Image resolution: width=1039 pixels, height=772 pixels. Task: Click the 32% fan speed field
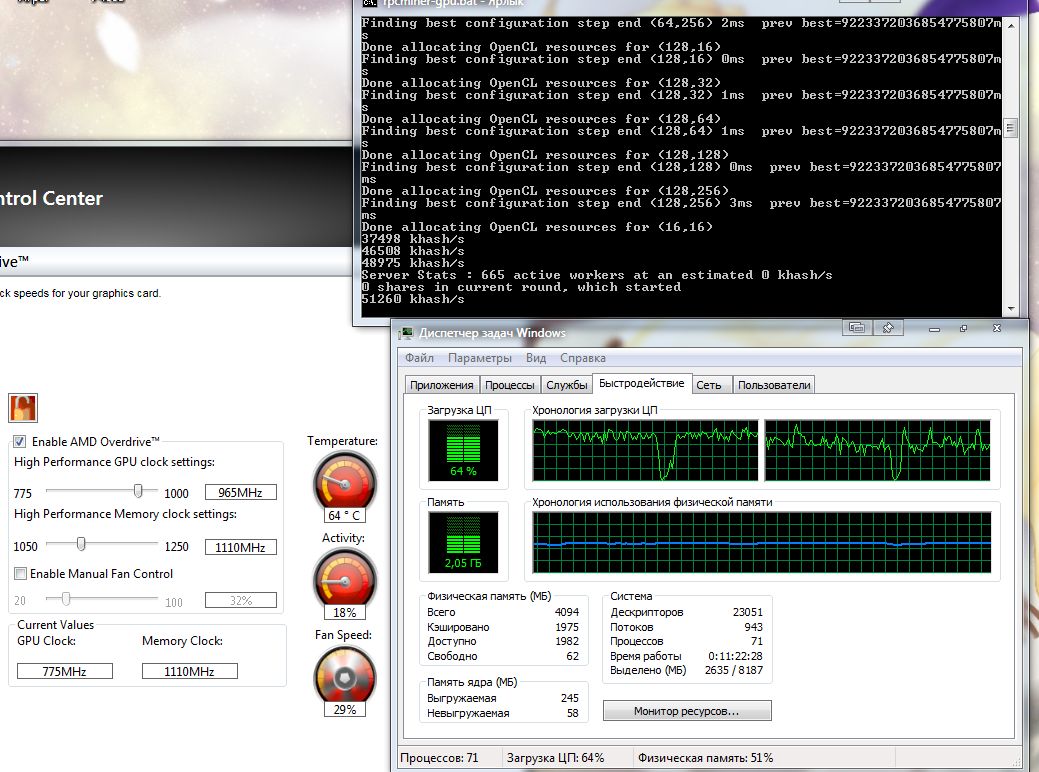click(x=241, y=600)
